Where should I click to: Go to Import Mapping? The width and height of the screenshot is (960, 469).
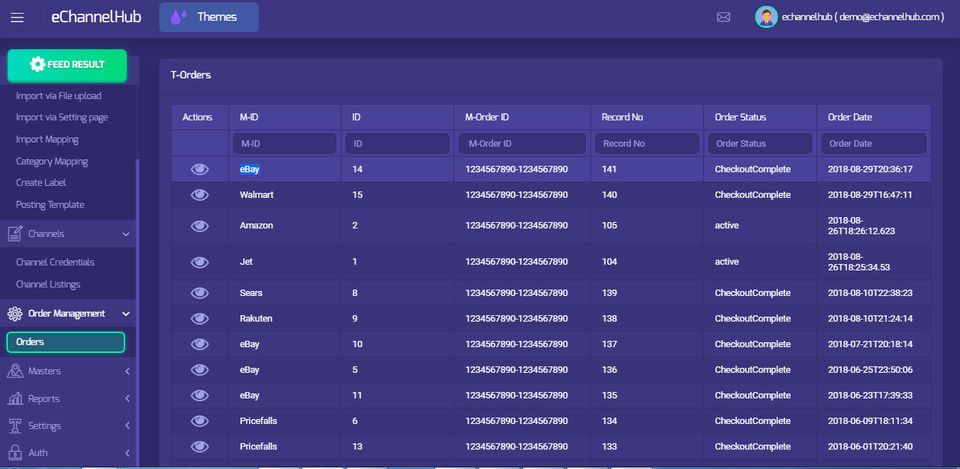47,139
